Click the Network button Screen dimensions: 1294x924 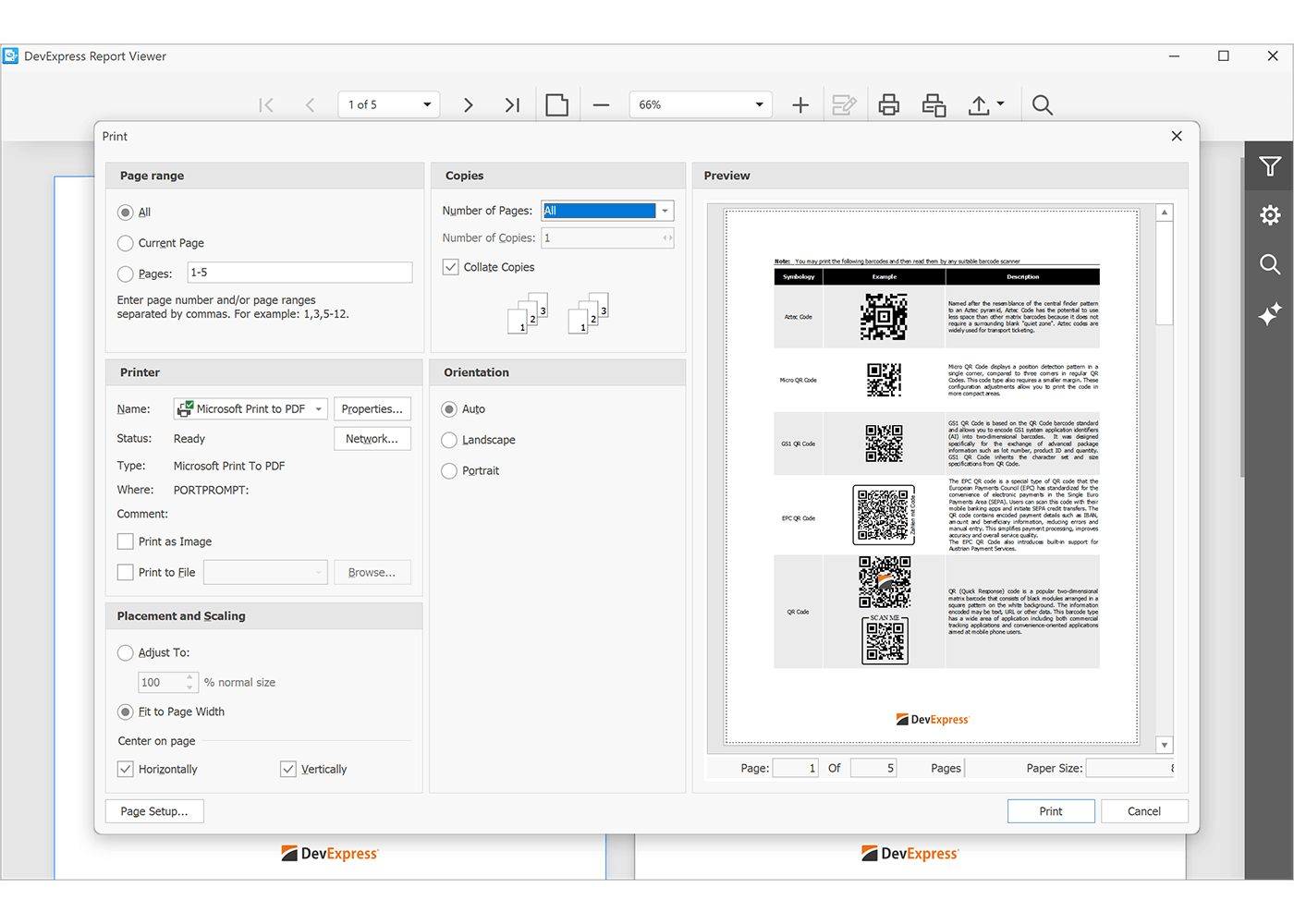point(372,438)
